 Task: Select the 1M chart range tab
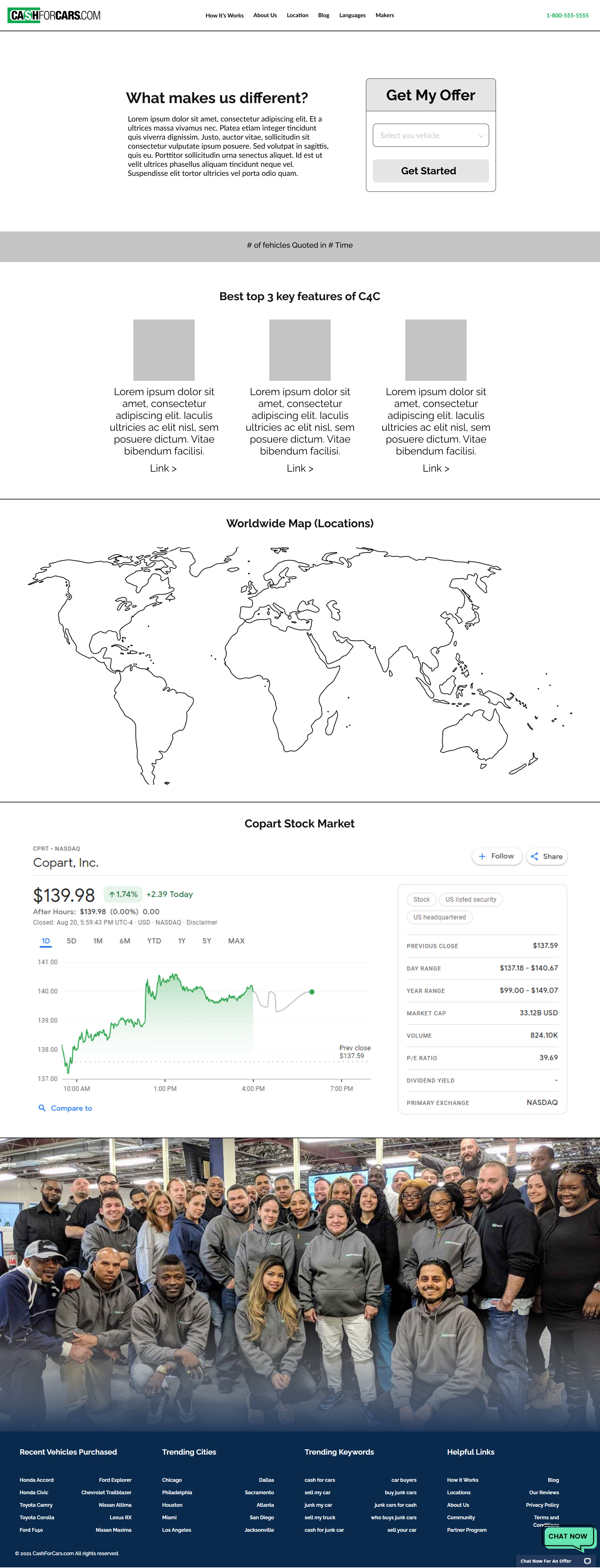click(97, 940)
